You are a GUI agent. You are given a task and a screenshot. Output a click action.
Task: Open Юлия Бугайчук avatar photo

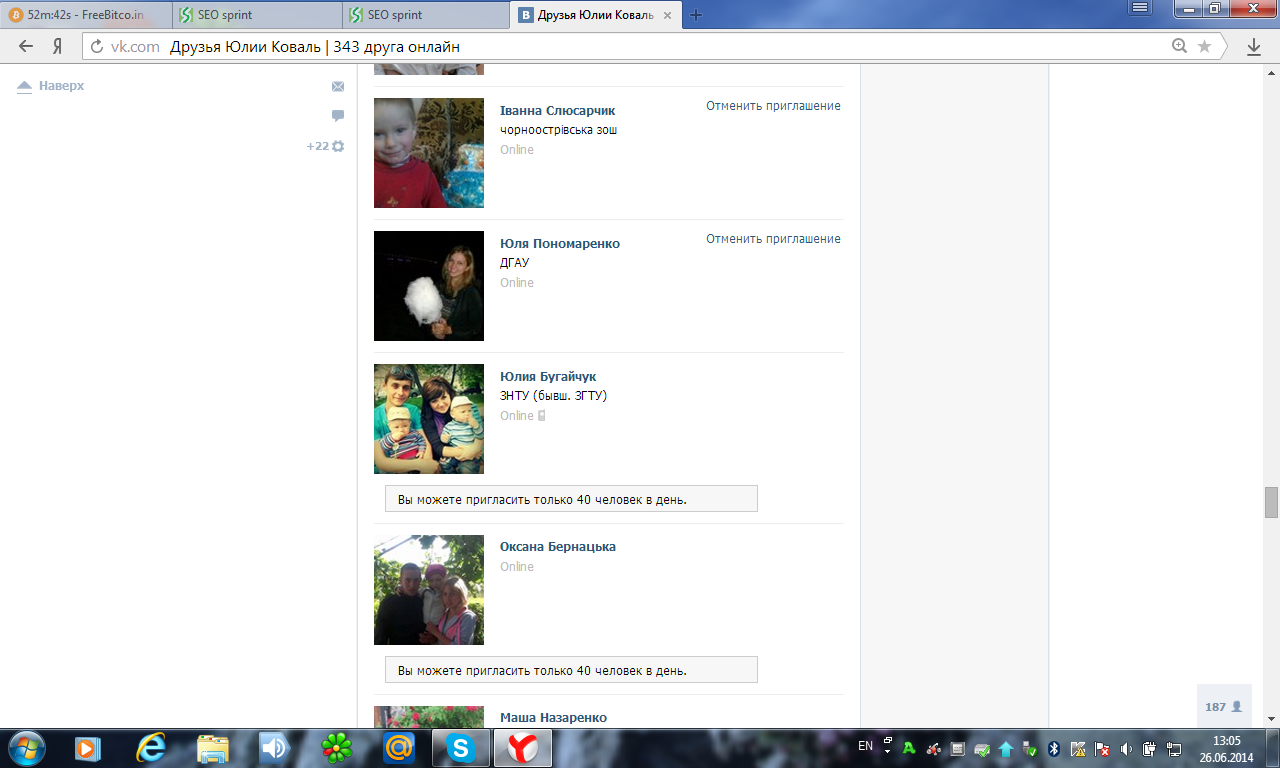429,419
